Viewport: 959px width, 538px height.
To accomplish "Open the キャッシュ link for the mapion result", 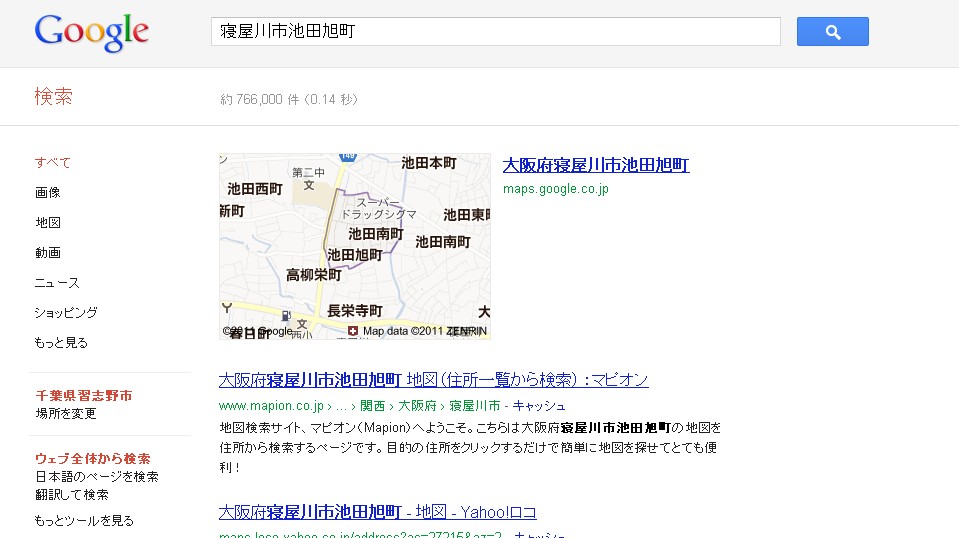I will [539, 406].
